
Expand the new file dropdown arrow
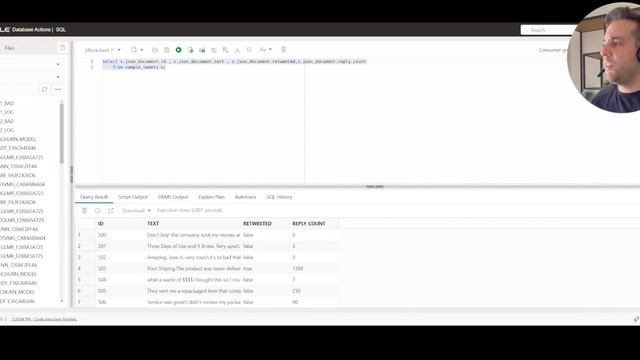pyautogui.click(x=142, y=50)
